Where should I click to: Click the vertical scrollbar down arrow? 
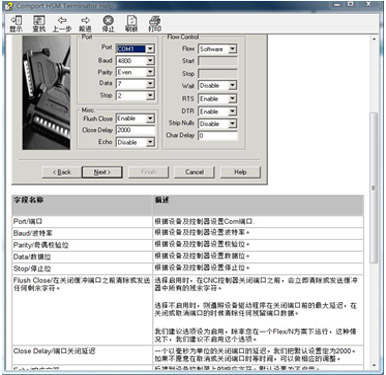(x=374, y=365)
